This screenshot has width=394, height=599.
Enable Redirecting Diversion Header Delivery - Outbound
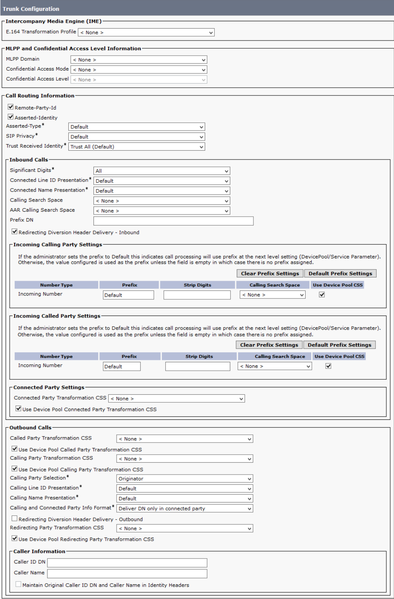pyautogui.click(x=15, y=518)
